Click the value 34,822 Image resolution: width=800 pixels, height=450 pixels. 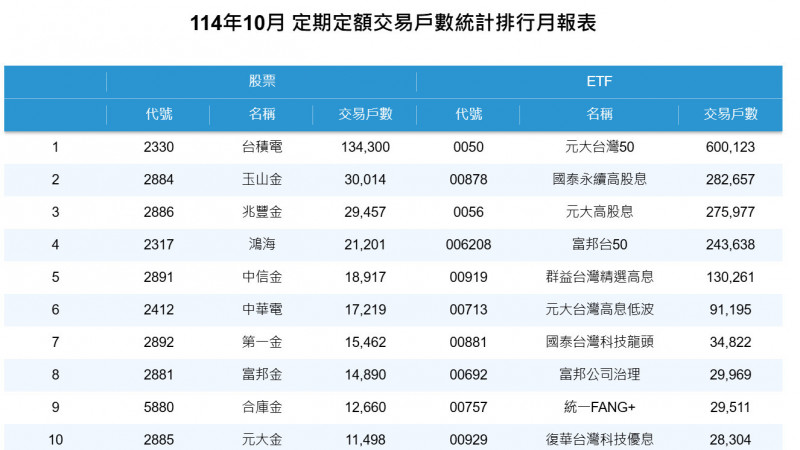(730, 342)
